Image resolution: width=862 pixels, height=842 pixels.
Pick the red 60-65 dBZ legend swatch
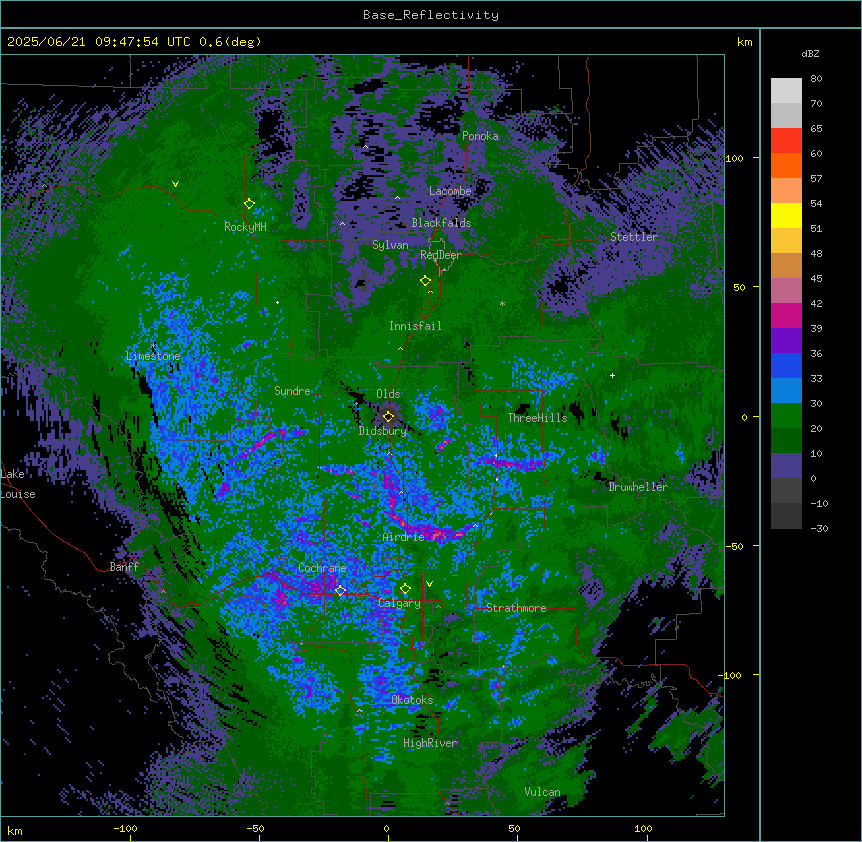click(x=786, y=141)
